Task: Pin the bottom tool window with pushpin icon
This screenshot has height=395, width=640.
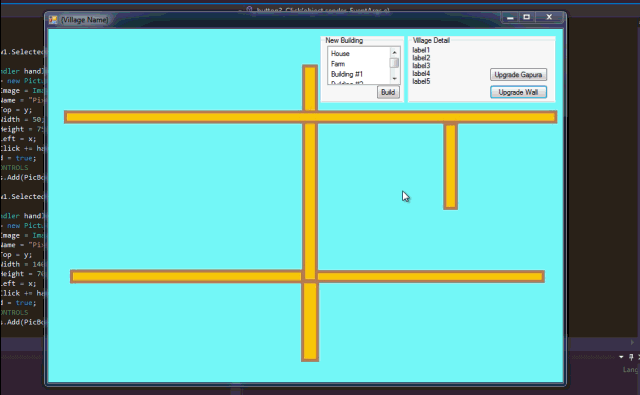Action: coord(631,357)
